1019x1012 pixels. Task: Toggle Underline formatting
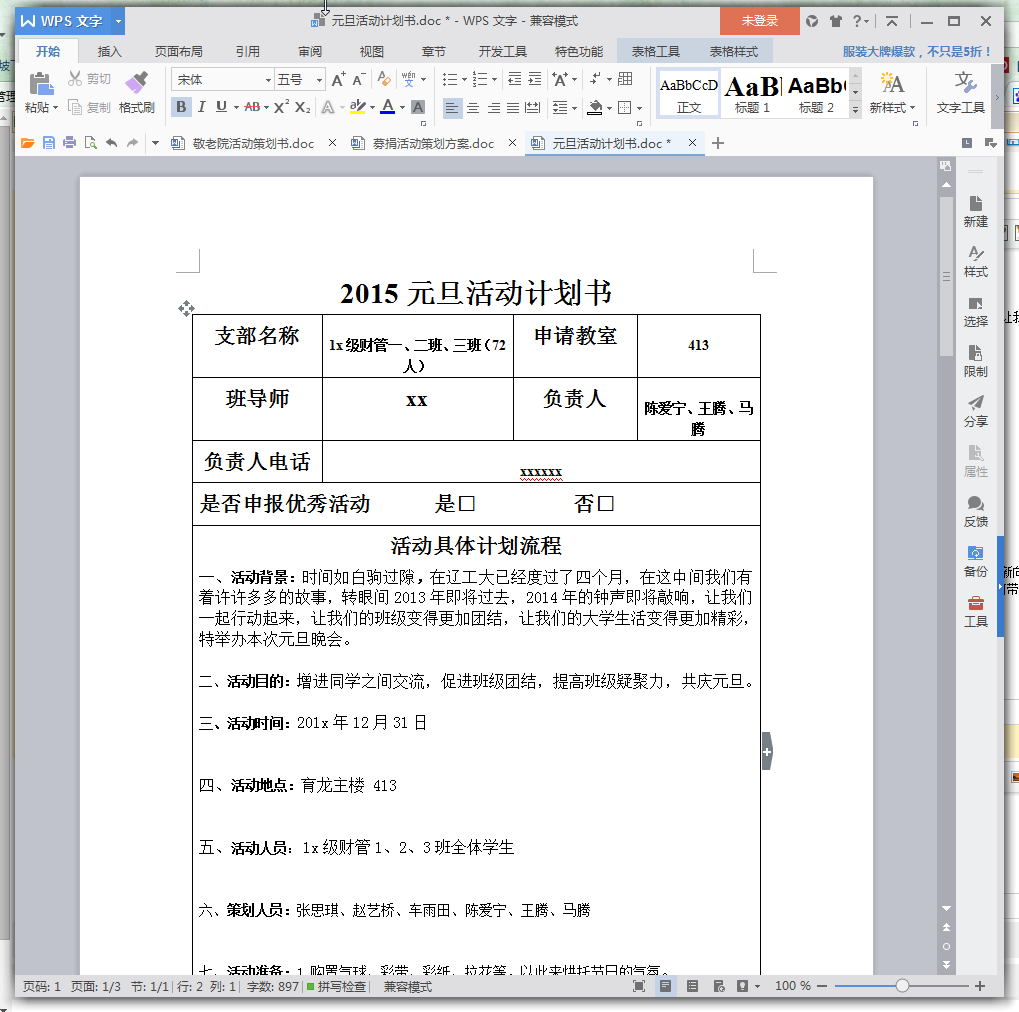(x=219, y=105)
